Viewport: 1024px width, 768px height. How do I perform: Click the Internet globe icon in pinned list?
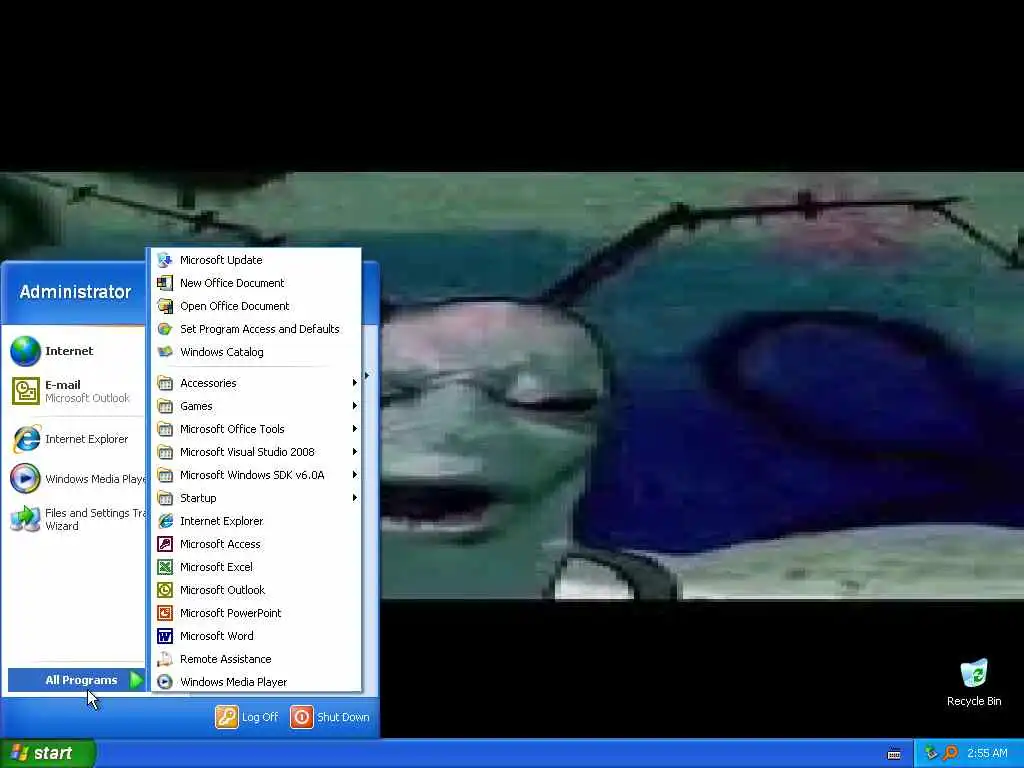(25, 351)
